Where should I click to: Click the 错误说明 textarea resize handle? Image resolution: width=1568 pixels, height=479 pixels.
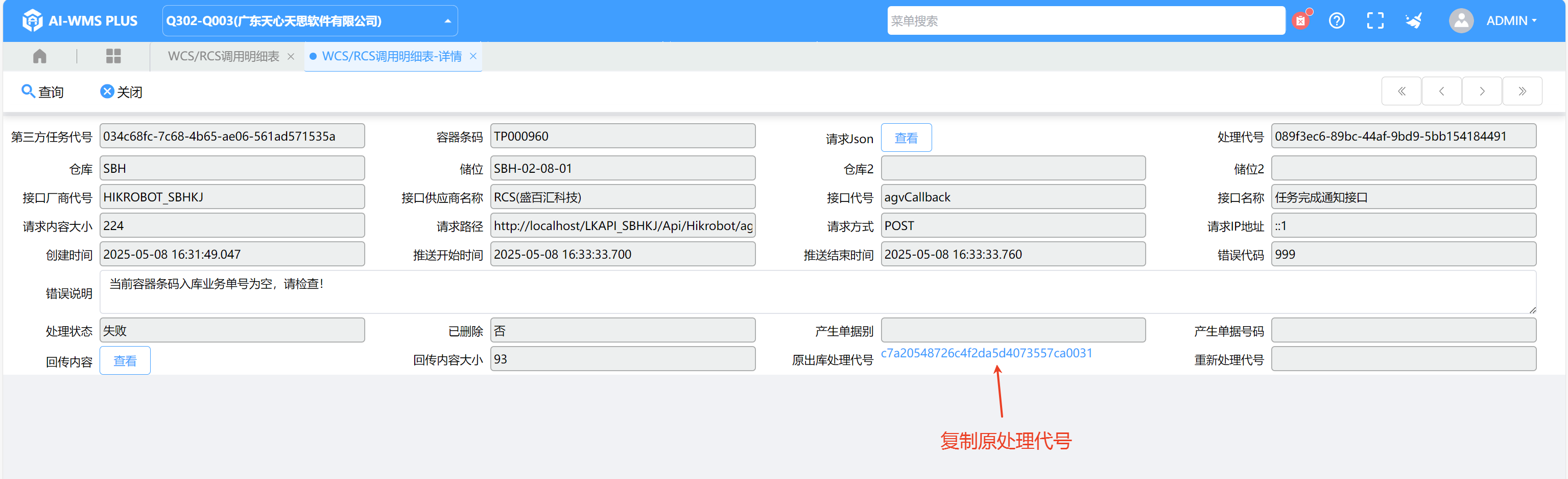1532,310
